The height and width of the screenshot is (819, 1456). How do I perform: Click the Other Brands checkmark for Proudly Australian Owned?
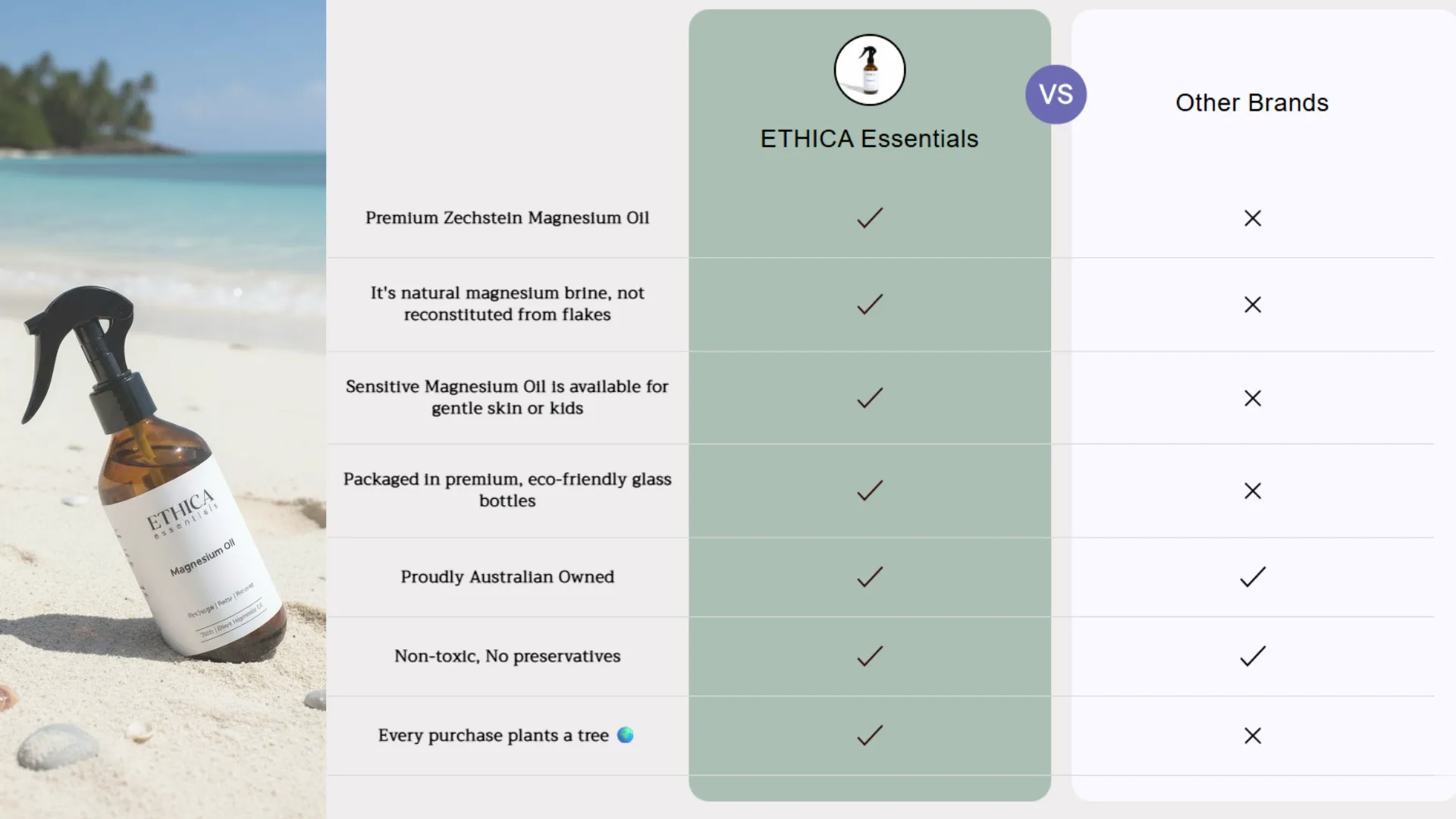tap(1253, 577)
